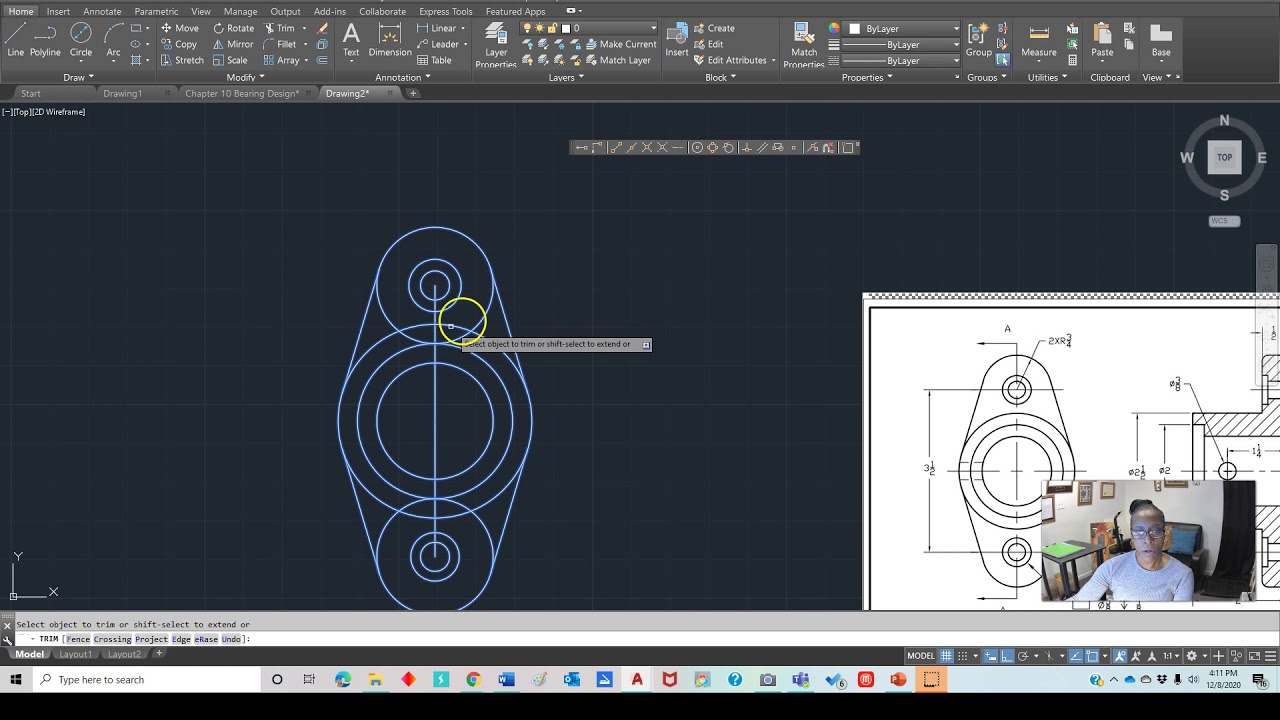Image resolution: width=1280 pixels, height=720 pixels.
Task: Expand the Layers panel dropdown
Action: point(565,77)
